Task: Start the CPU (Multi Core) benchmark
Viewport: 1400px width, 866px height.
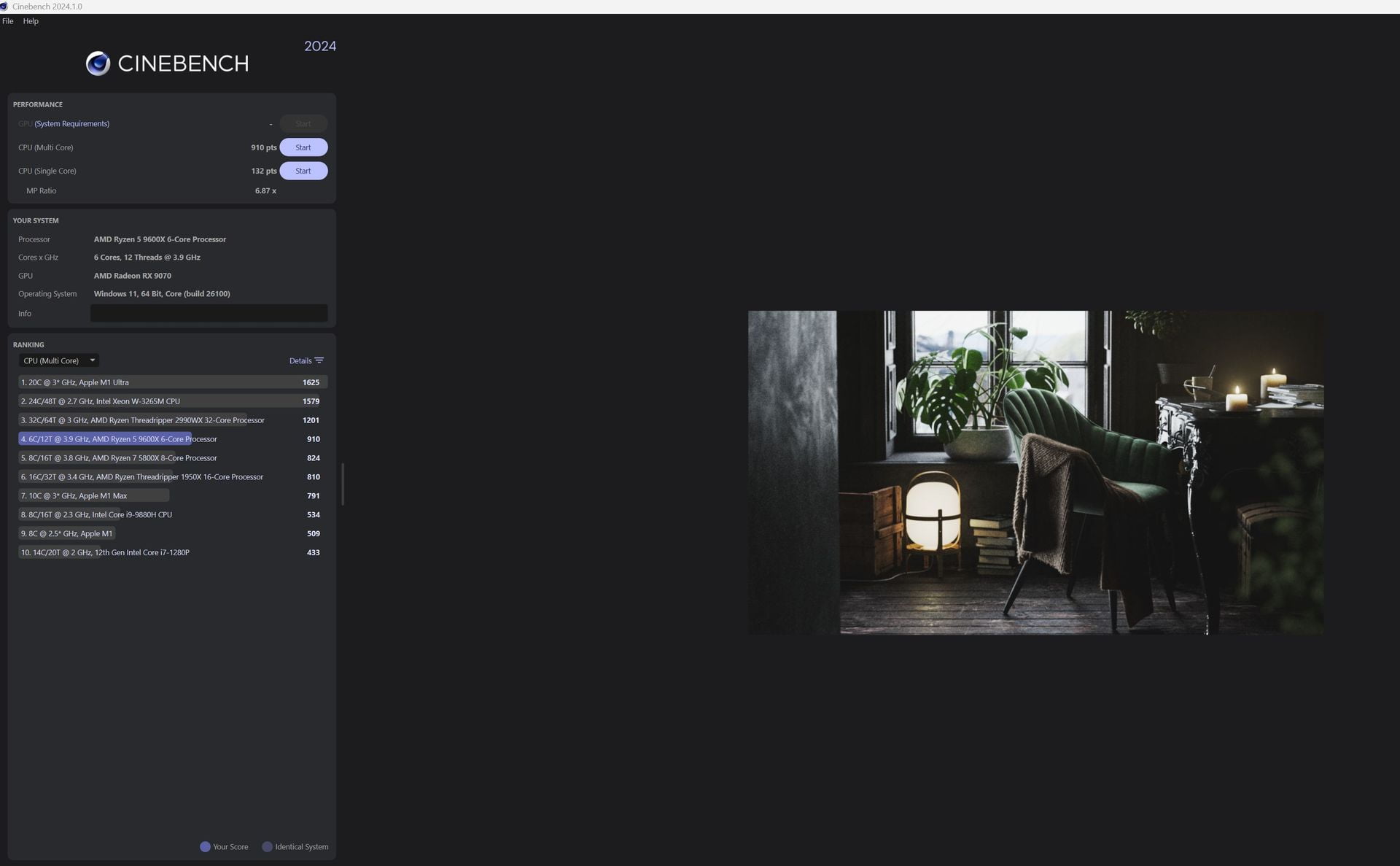Action: tap(303, 147)
